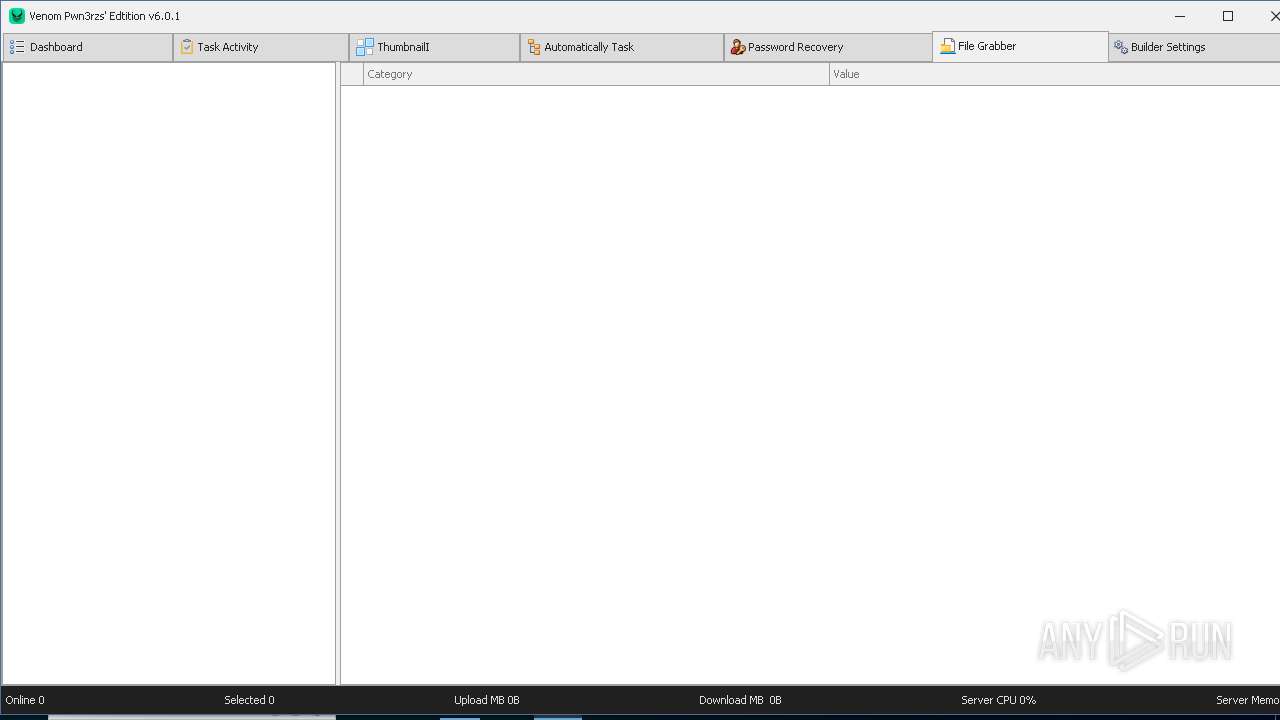The height and width of the screenshot is (720, 1280).
Task: Switch to the Task Activity tab
Action: (x=261, y=47)
